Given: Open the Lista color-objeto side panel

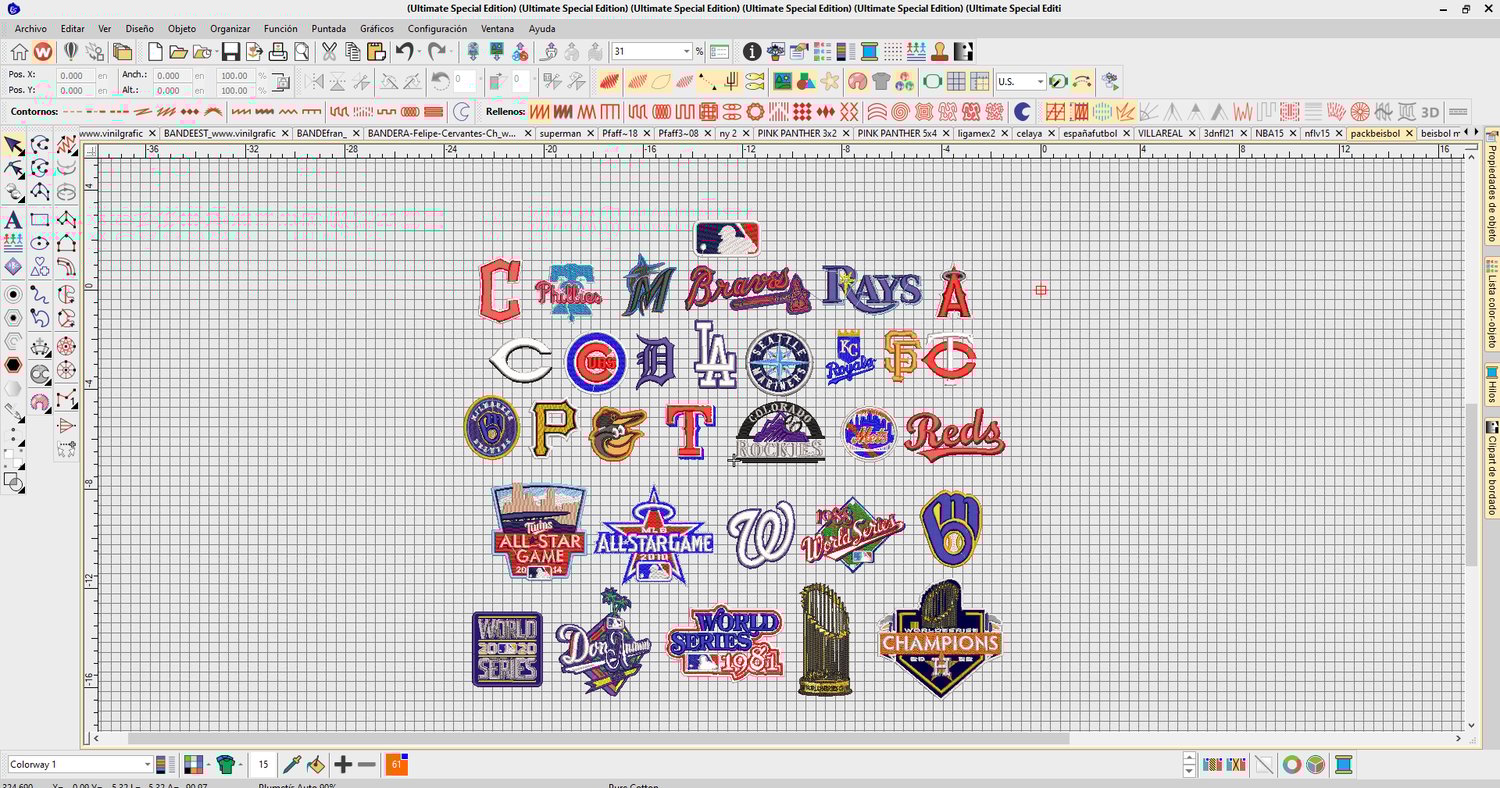Looking at the screenshot, I should click(x=1491, y=305).
